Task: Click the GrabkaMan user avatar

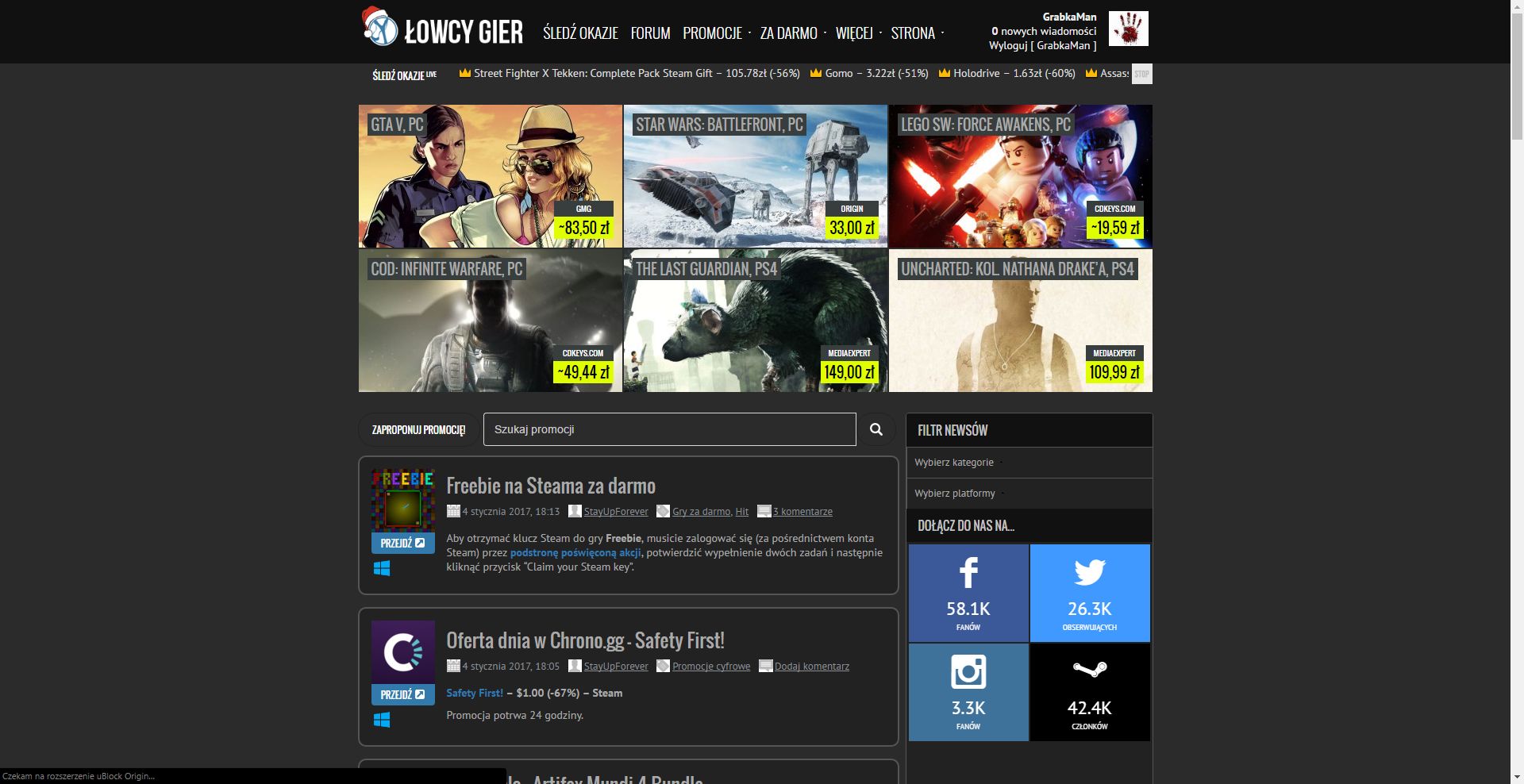Action: (1128, 29)
